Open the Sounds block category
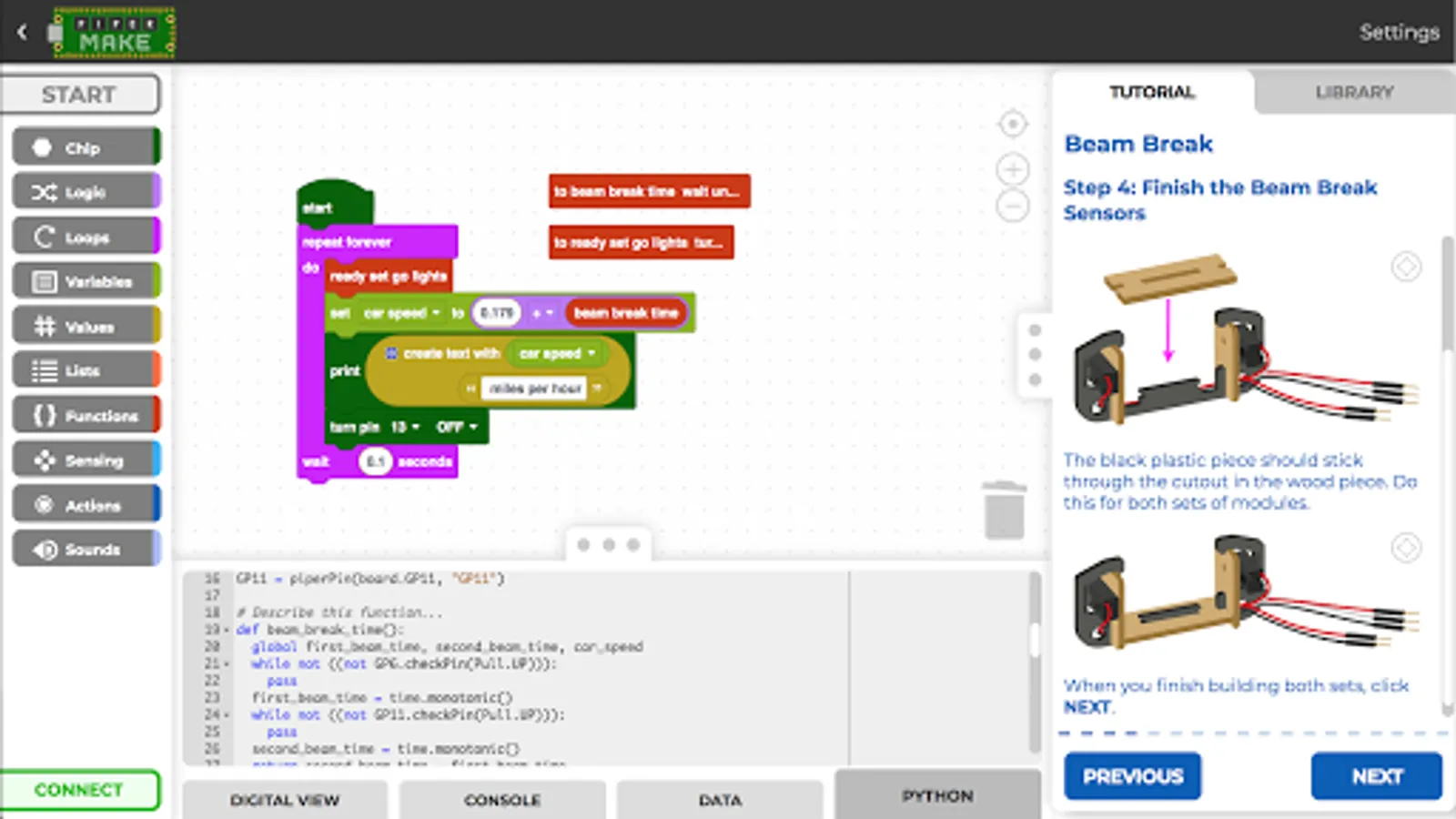 [86, 550]
